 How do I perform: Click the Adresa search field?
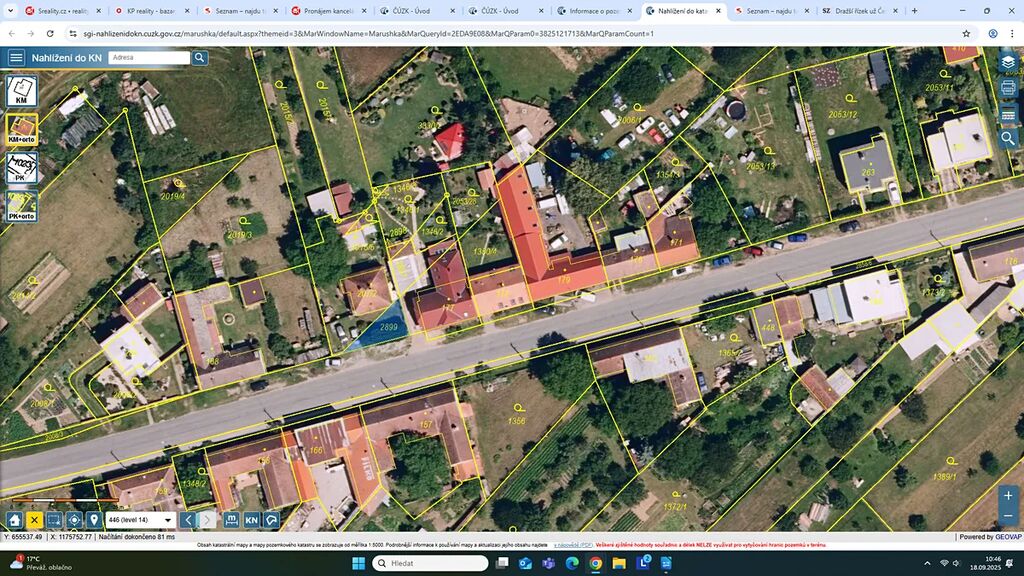[149, 57]
